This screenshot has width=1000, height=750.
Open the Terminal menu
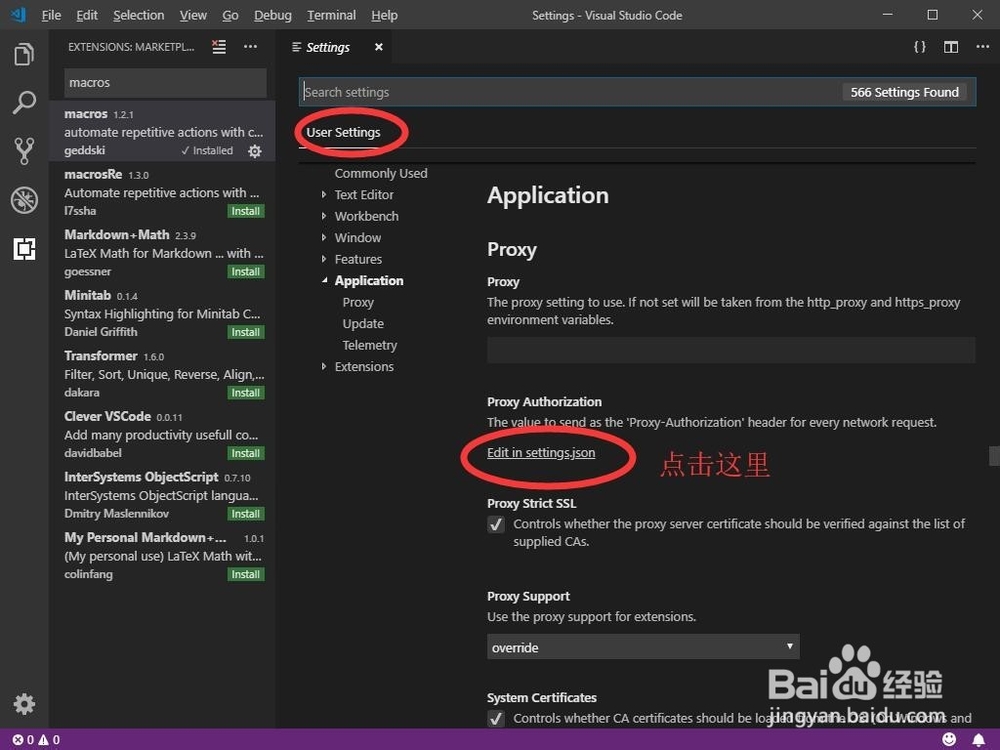(x=331, y=15)
